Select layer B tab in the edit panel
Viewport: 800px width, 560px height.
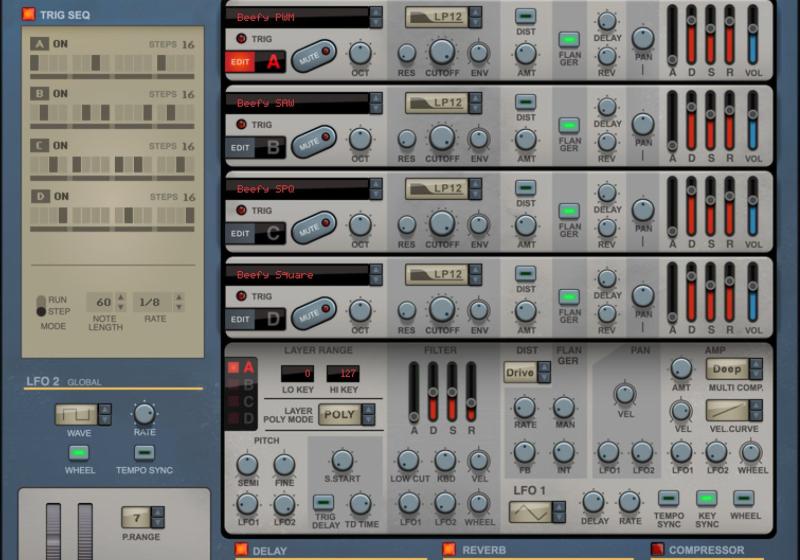241,384
